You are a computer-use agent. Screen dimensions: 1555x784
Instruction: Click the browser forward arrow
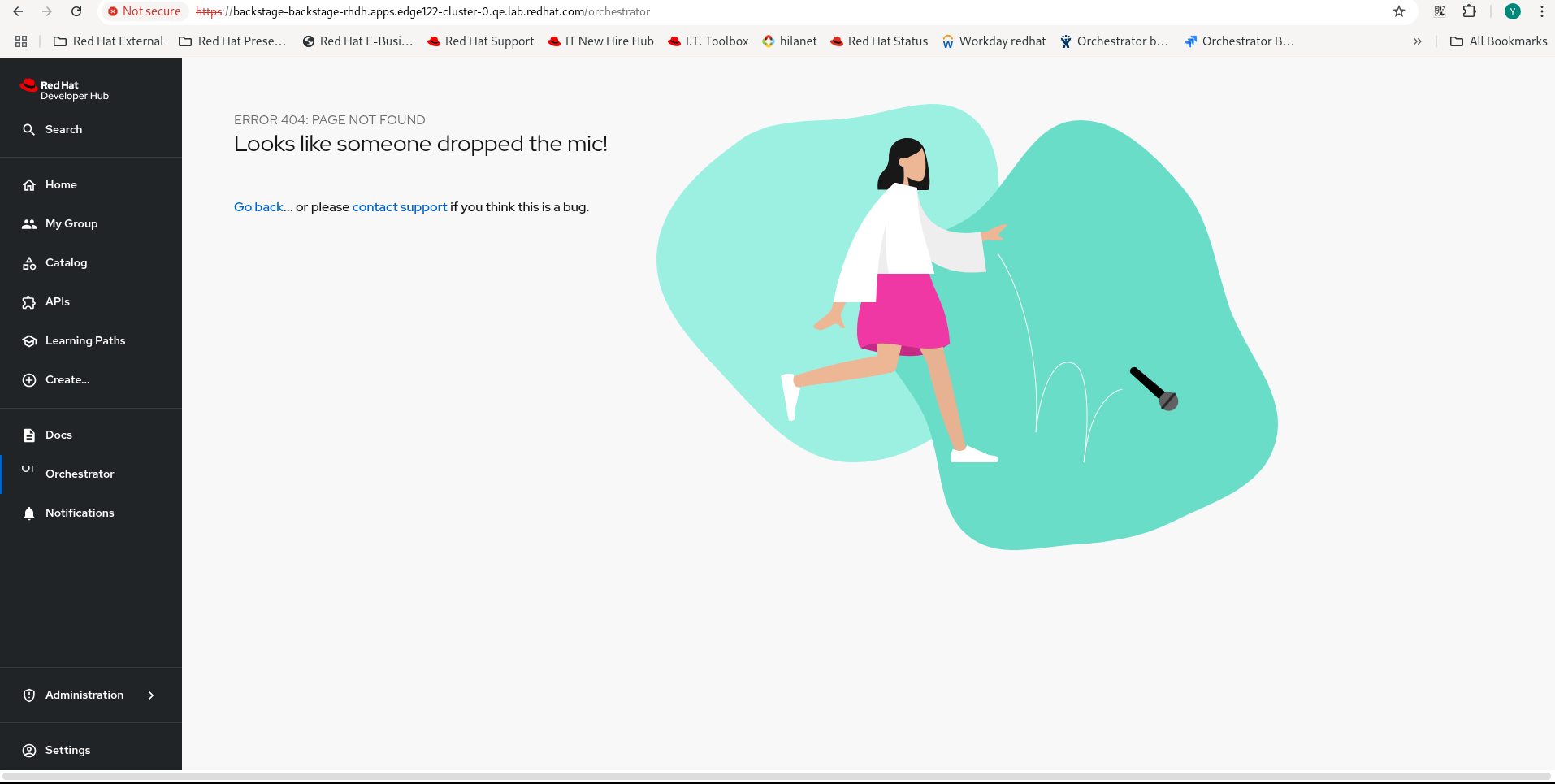47,11
